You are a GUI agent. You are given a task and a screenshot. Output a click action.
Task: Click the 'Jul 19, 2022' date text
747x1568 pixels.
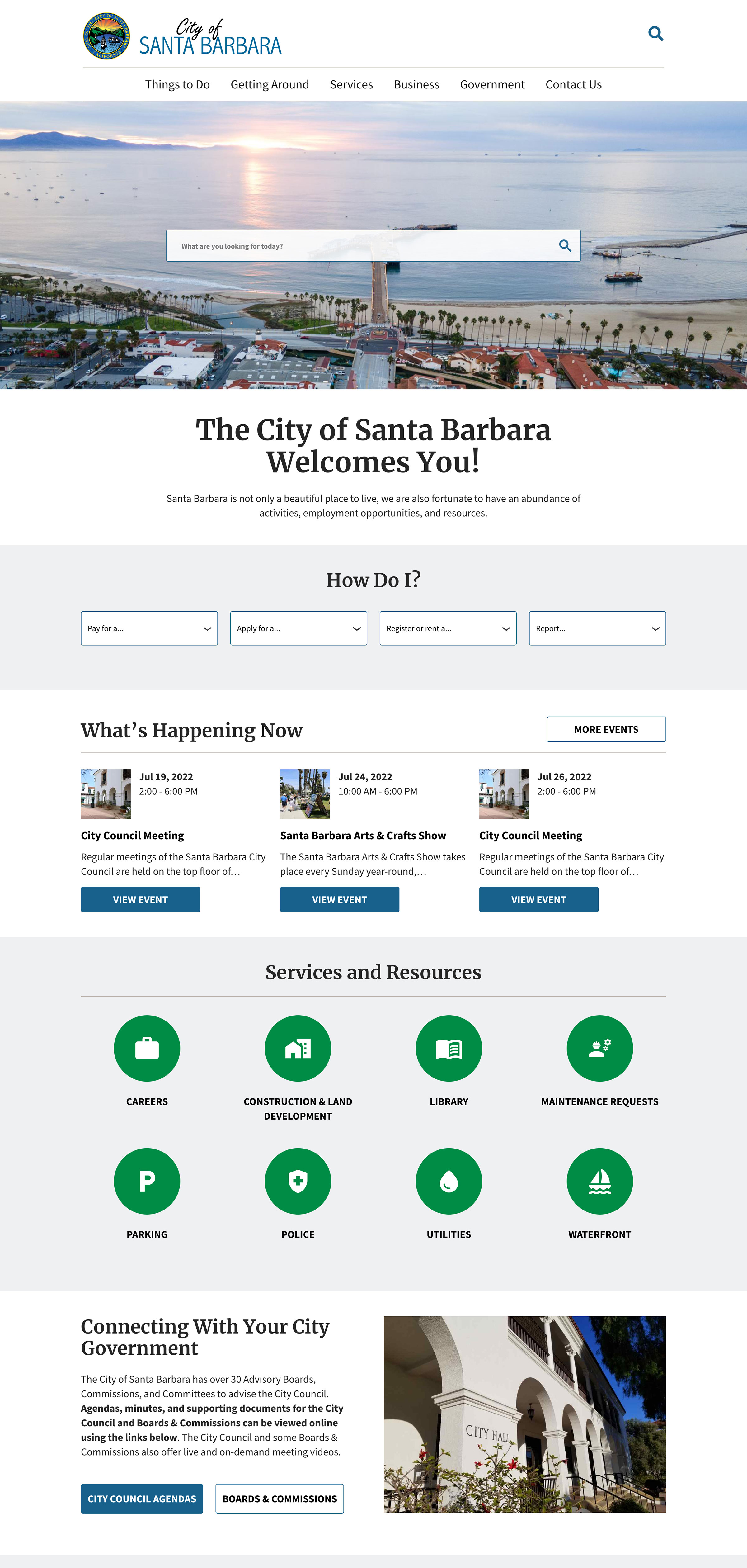pos(166,777)
